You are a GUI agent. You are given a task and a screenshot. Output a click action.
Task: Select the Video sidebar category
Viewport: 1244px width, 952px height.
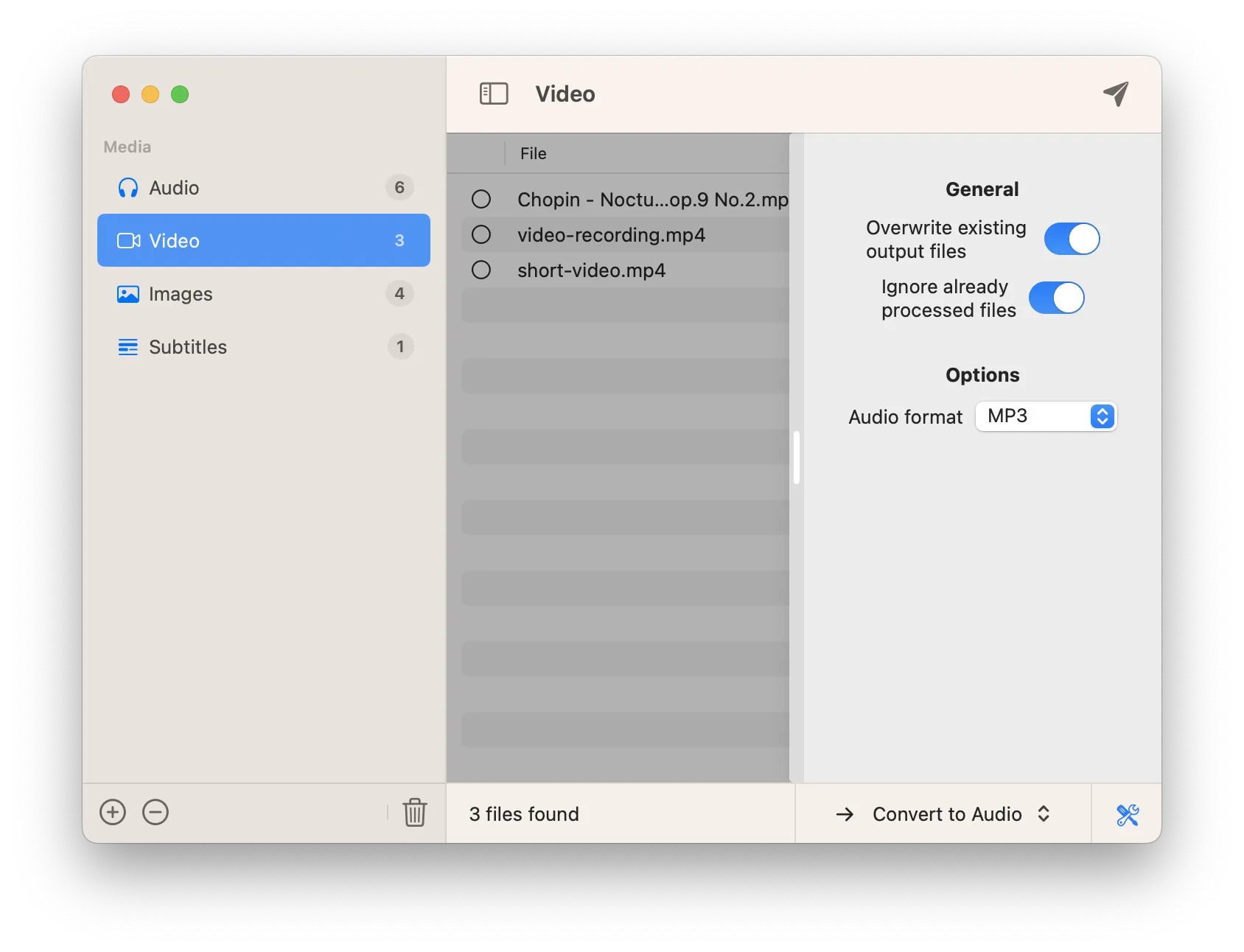click(x=263, y=240)
